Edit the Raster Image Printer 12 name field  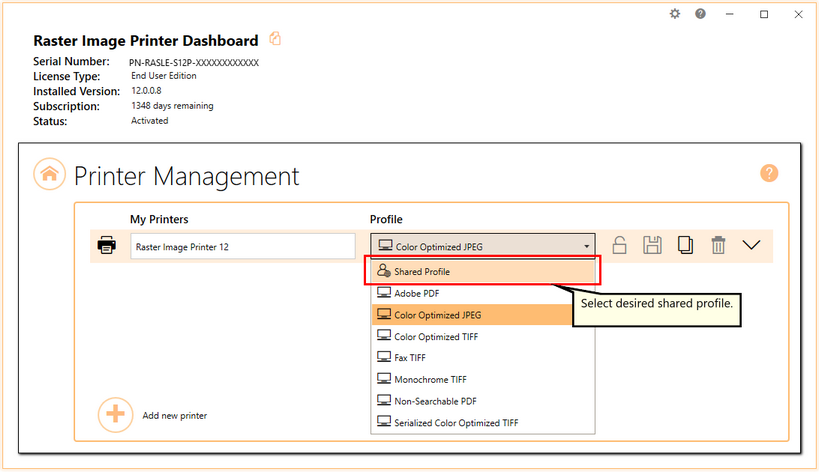coord(243,246)
